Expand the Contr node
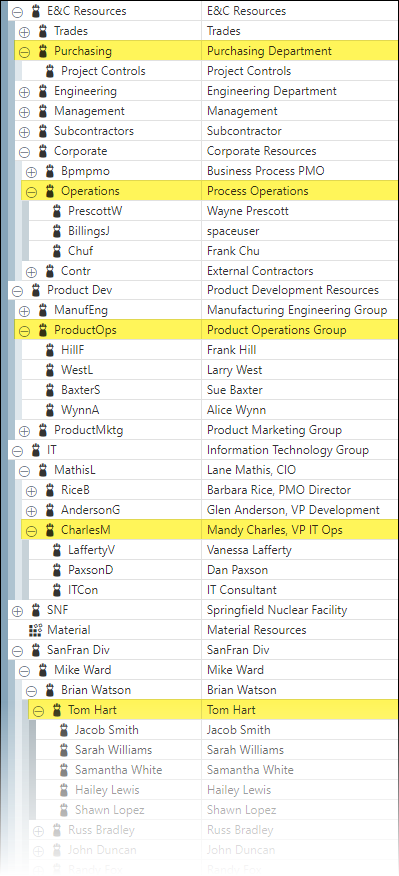399x876 pixels. pos(31,272)
